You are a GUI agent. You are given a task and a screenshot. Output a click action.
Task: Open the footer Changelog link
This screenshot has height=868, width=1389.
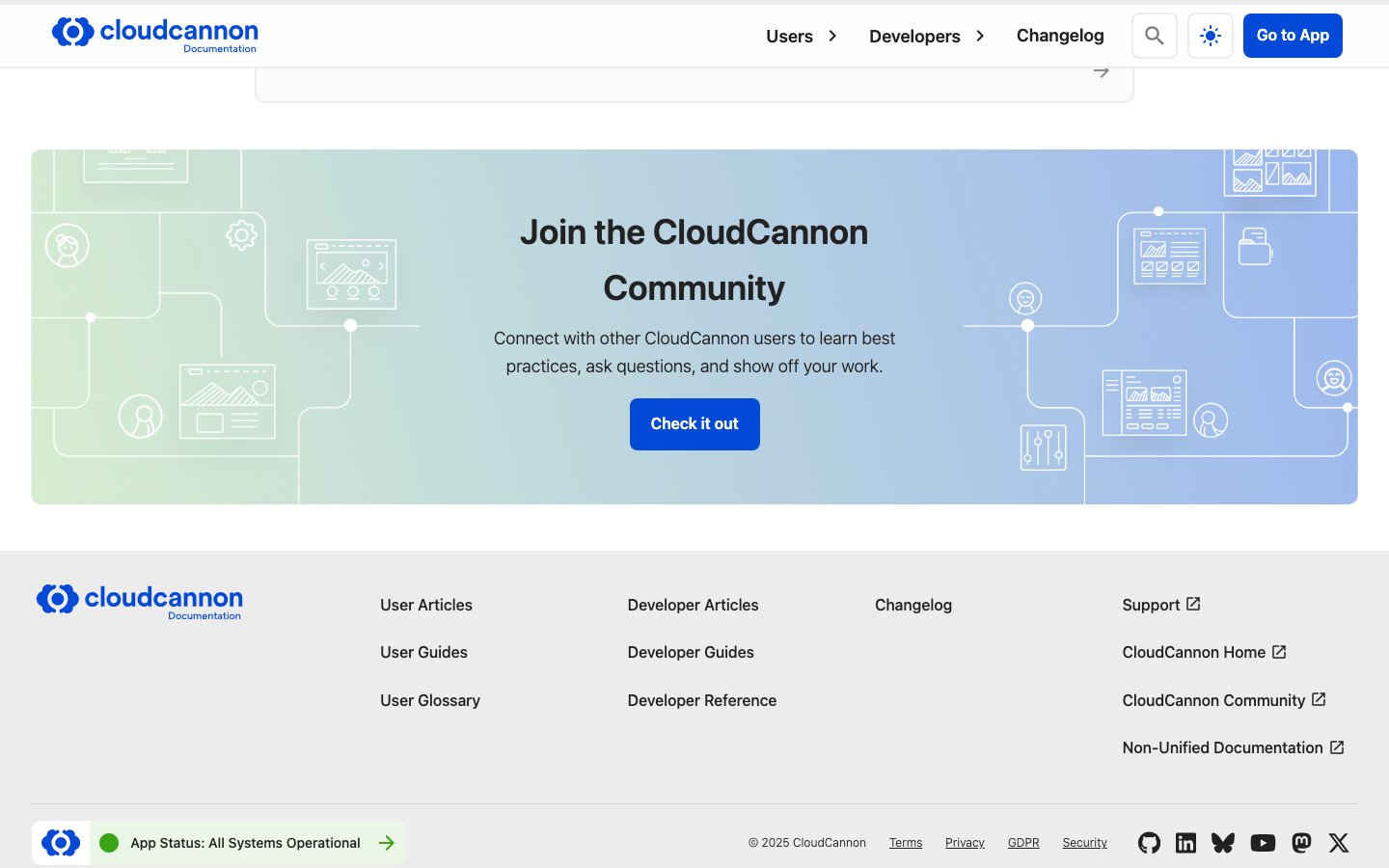tap(913, 605)
